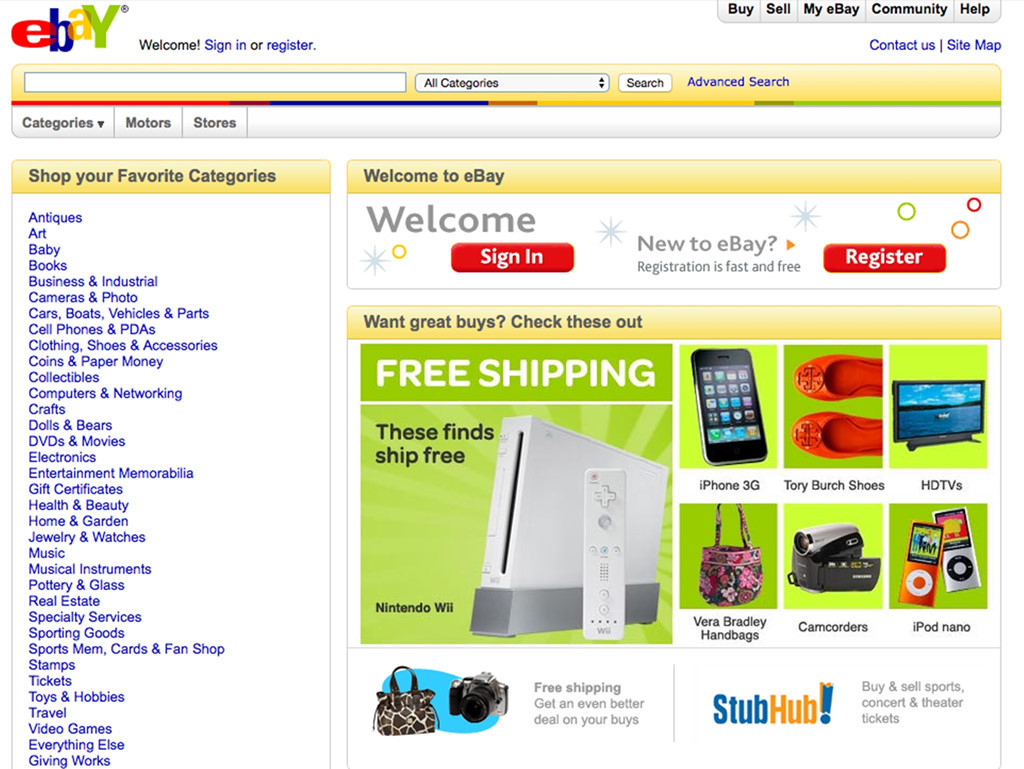This screenshot has width=1024, height=769.
Task: Click the red Register button
Action: point(884,257)
